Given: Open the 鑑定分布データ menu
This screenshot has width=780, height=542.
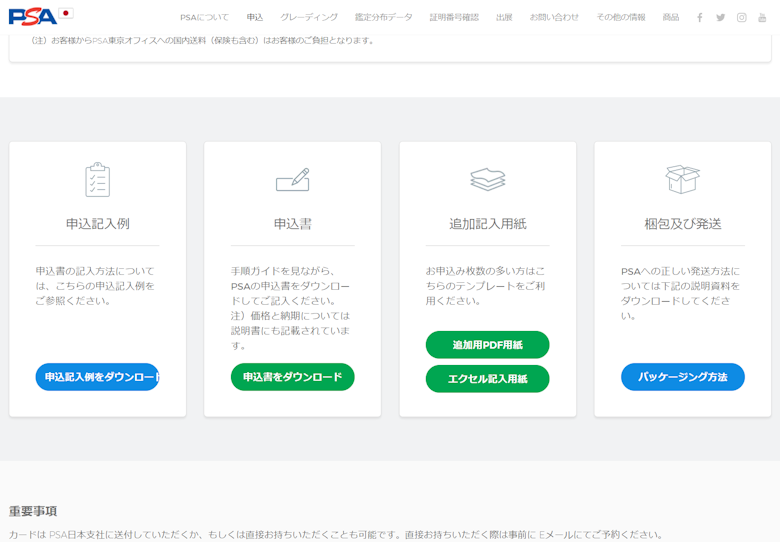Looking at the screenshot, I should (384, 17).
